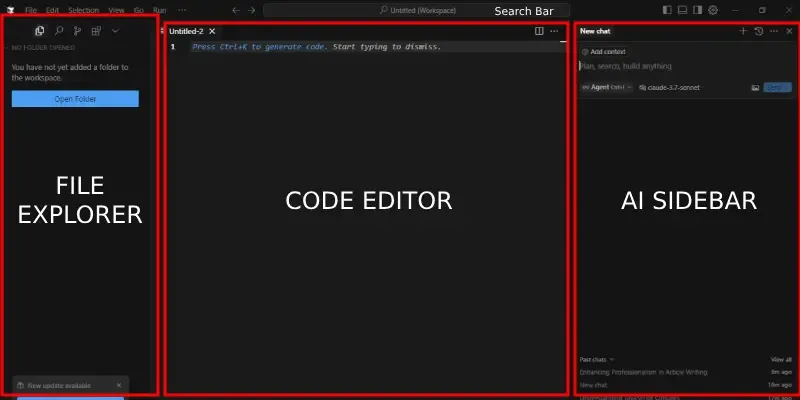800x400 pixels.
Task: Toggle the AI pane layout icon
Action: pos(698,9)
